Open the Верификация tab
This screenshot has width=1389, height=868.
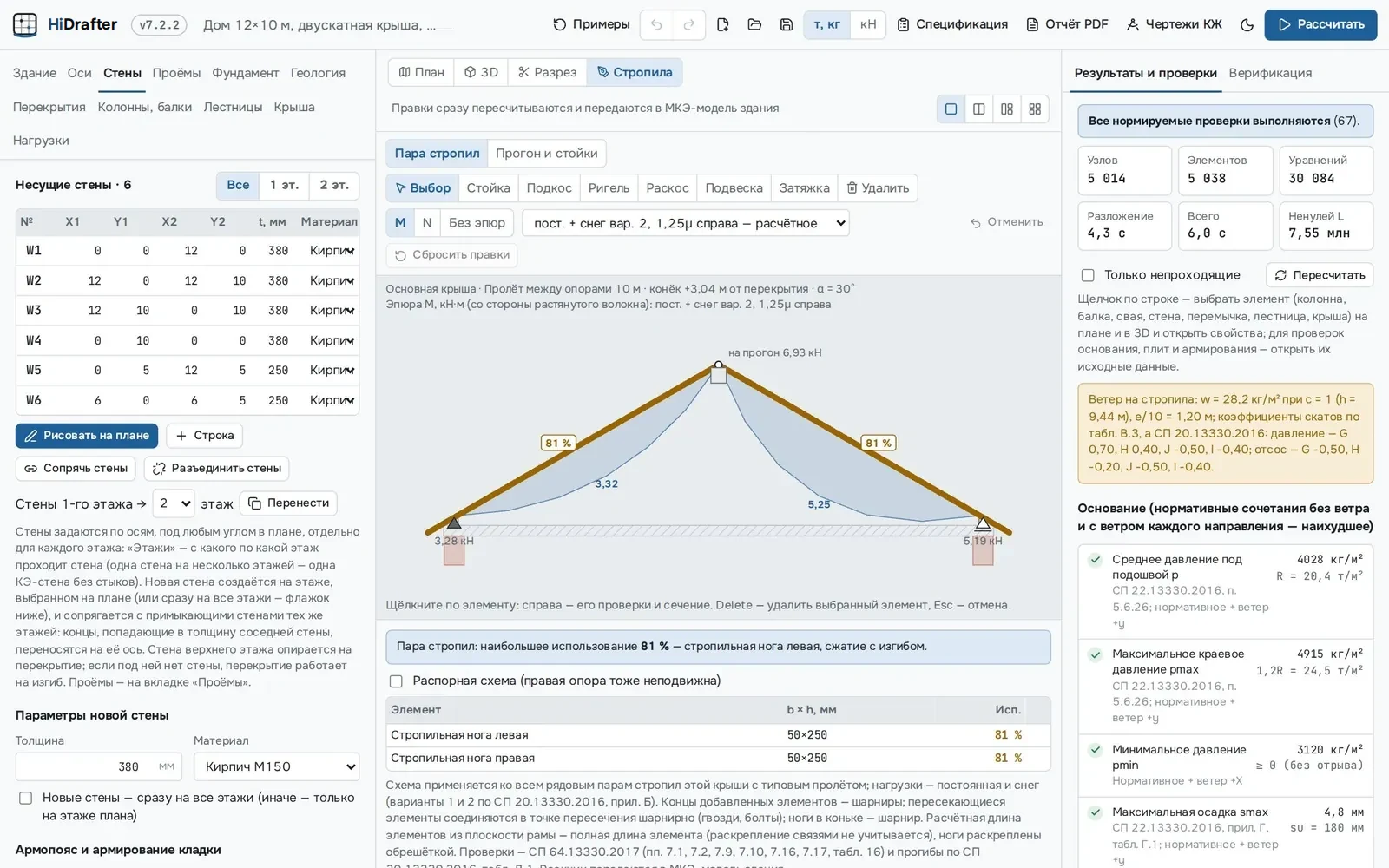click(x=1270, y=73)
